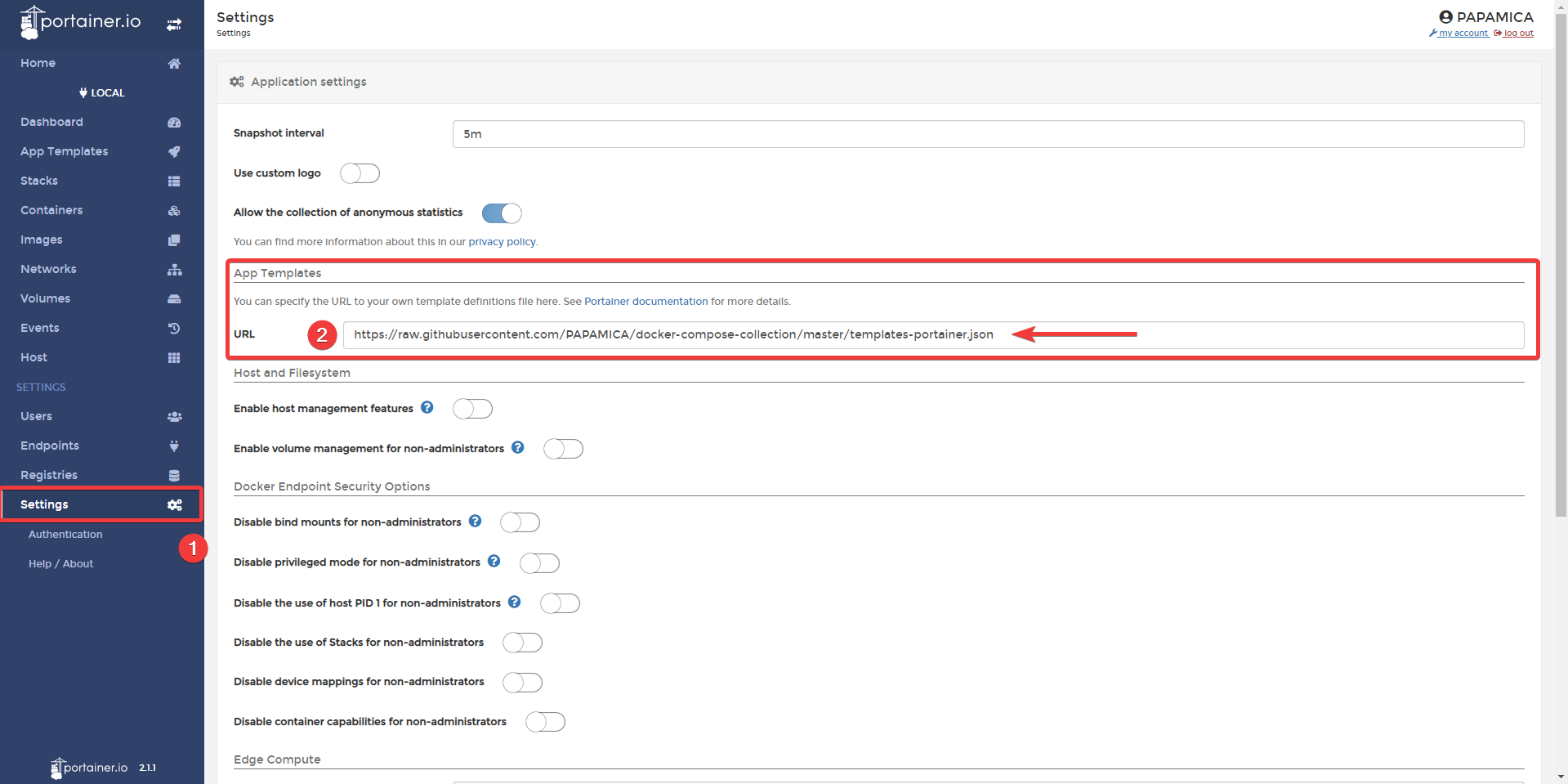
Task: Click the LOCAL endpoint label
Action: tap(102, 92)
